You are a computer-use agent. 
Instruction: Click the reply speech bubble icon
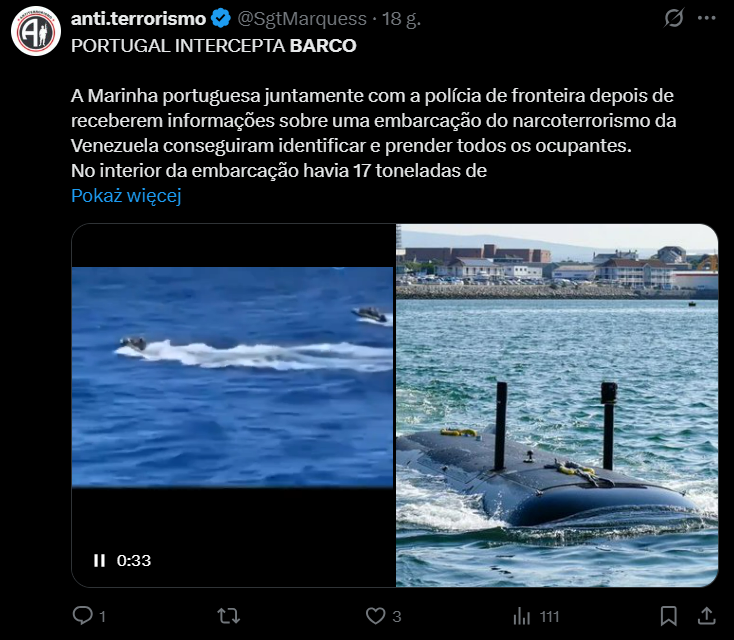[x=82, y=615]
